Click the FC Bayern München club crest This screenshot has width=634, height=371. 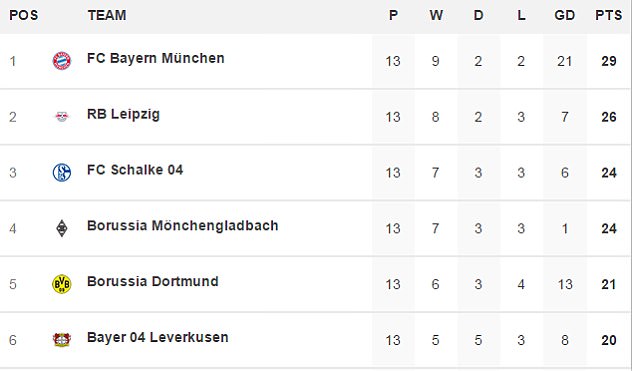tap(62, 61)
